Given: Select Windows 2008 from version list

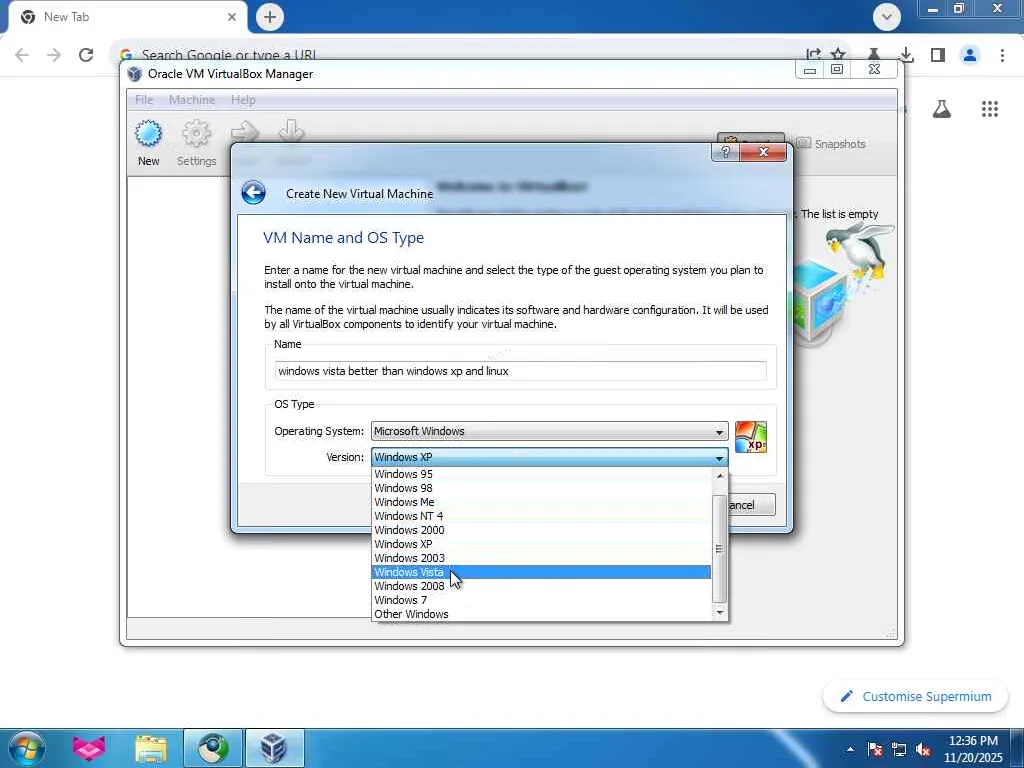Looking at the screenshot, I should coord(541,586).
